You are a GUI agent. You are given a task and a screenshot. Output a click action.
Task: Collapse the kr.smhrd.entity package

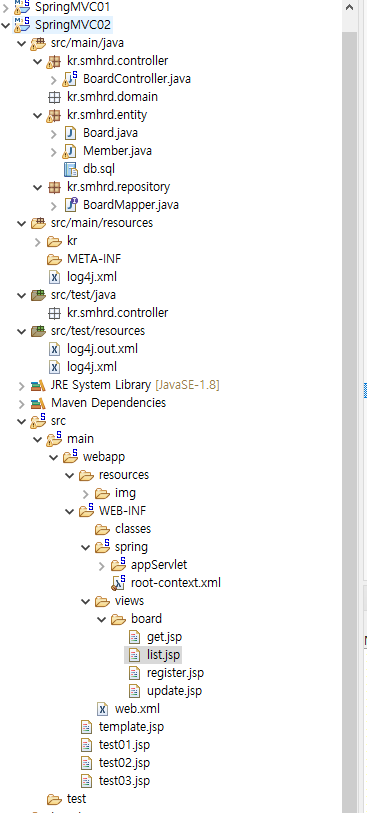tap(38, 115)
